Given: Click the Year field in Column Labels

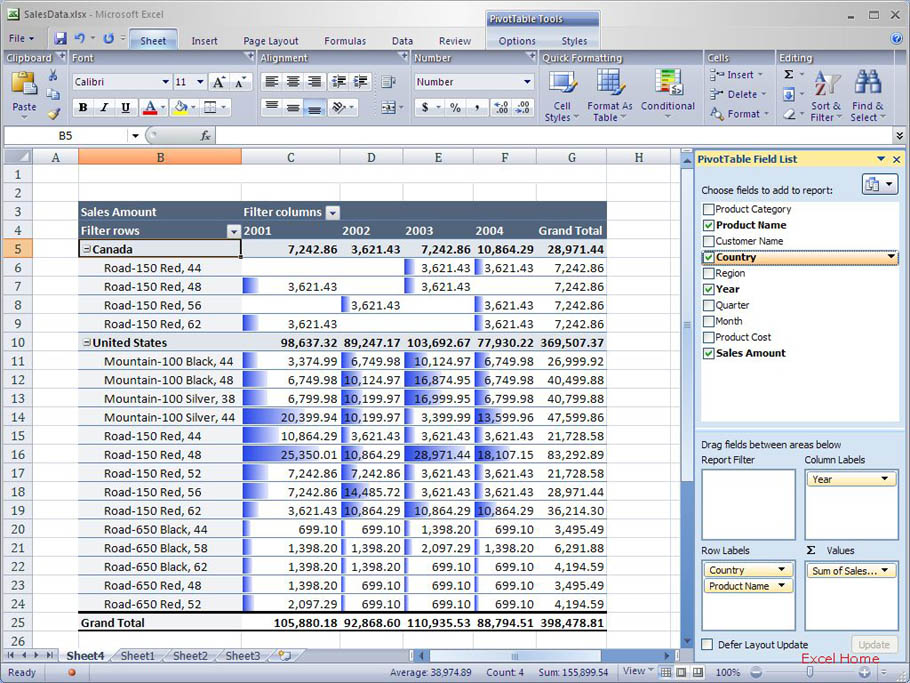Looking at the screenshot, I should pos(849,479).
